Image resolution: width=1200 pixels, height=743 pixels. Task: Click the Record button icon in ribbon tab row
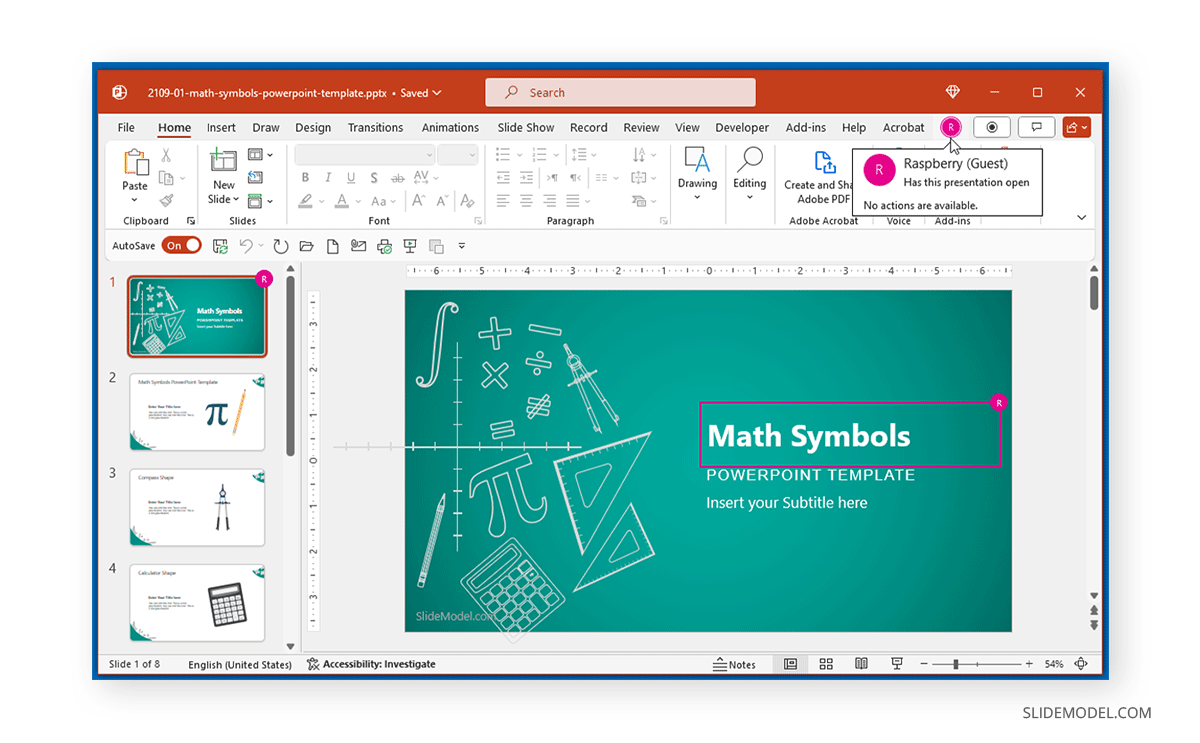992,127
